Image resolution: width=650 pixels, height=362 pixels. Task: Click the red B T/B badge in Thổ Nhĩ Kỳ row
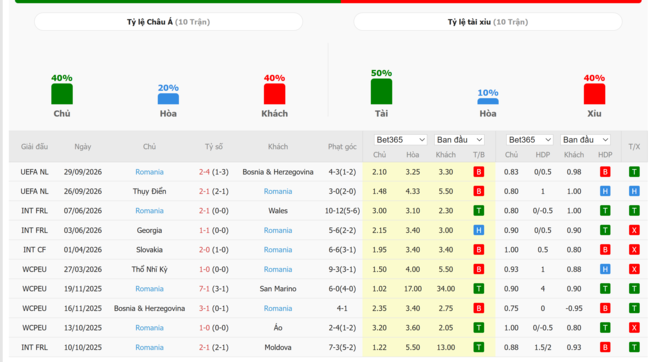(479, 269)
